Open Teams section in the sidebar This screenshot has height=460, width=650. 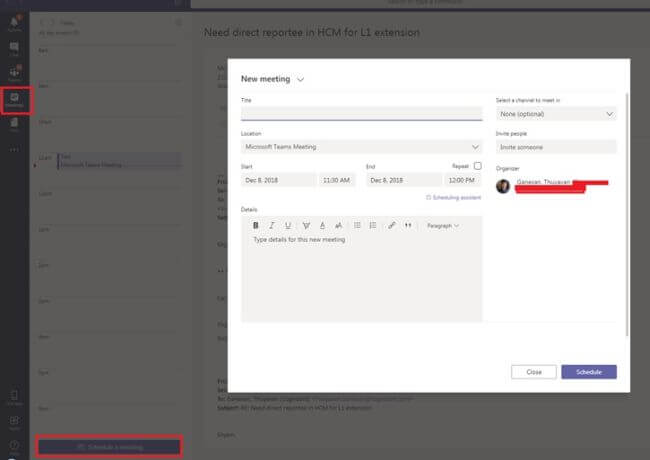(15, 73)
